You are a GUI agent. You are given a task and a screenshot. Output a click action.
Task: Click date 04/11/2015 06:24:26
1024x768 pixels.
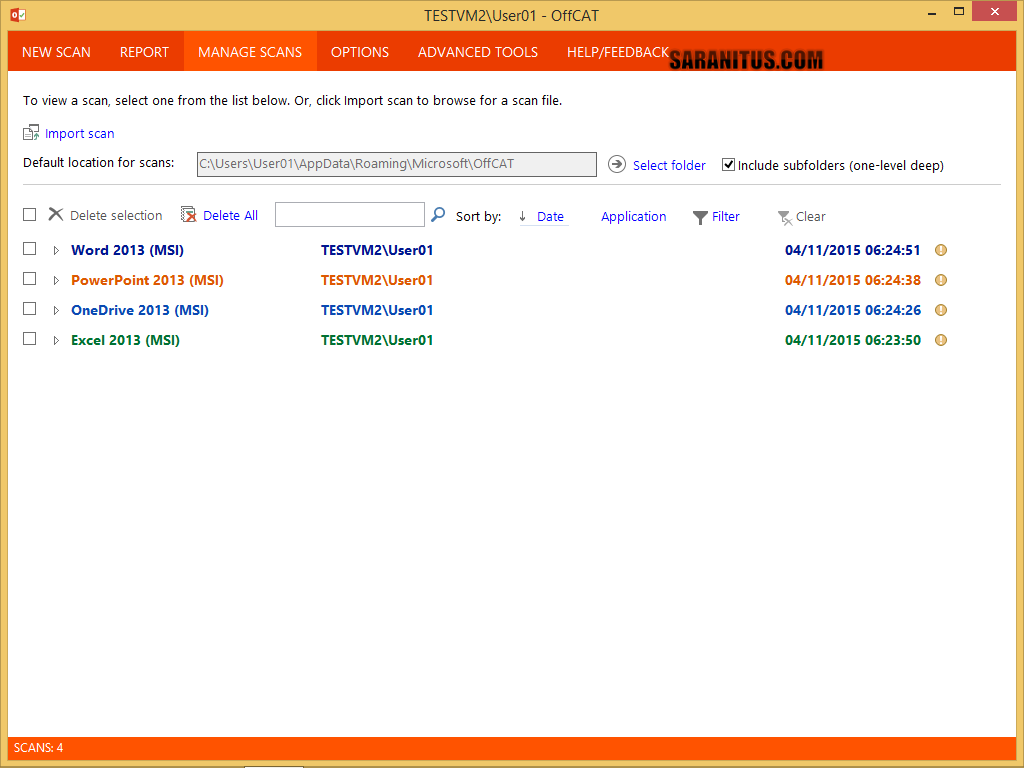(x=853, y=310)
